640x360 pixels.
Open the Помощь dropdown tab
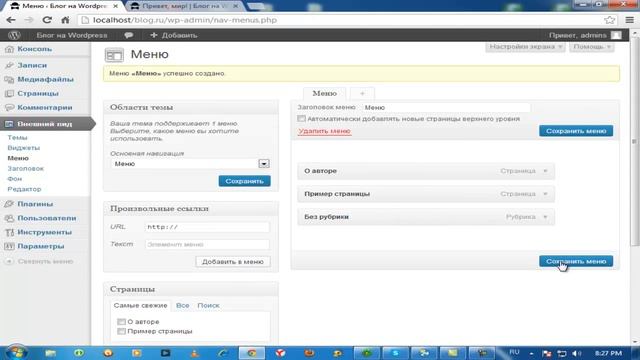tap(591, 47)
